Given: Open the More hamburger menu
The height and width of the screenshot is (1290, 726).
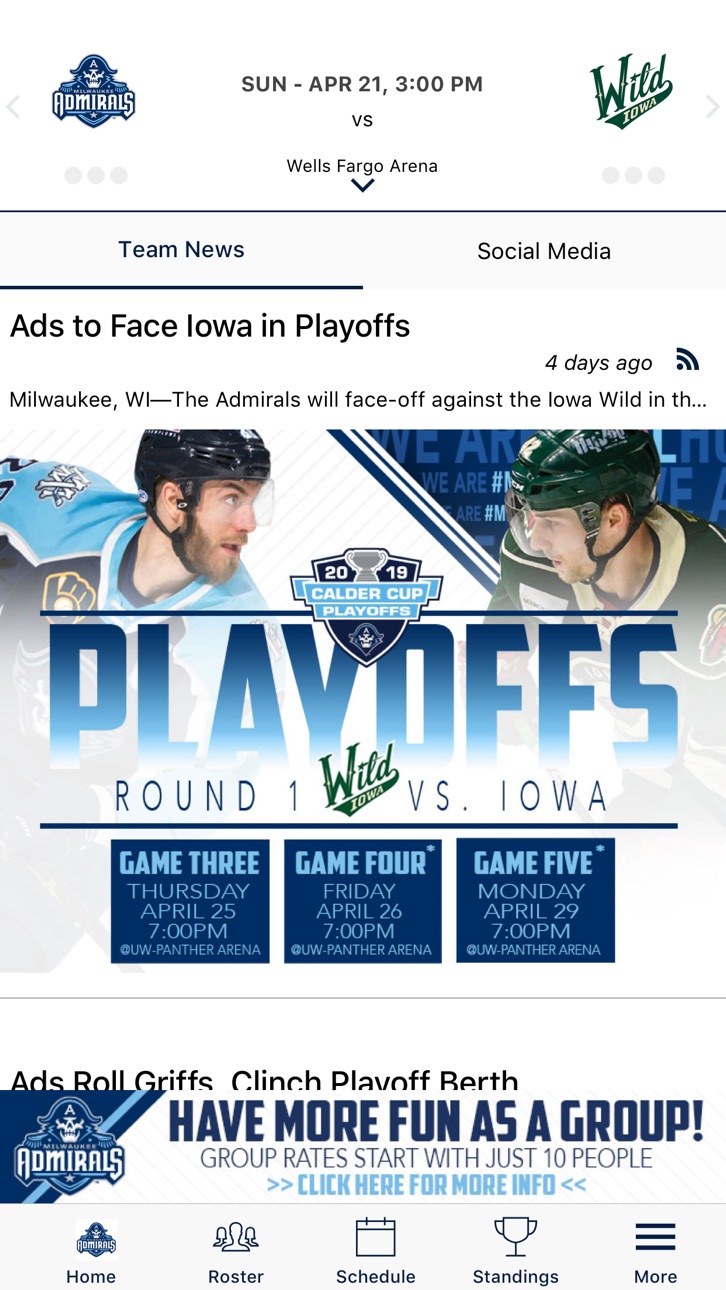Looking at the screenshot, I should click(x=655, y=1238).
